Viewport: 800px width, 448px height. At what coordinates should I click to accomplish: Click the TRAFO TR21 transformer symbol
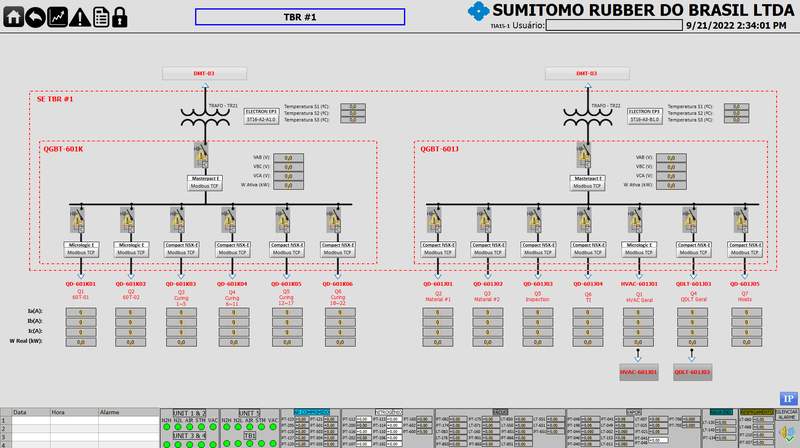[x=205, y=117]
